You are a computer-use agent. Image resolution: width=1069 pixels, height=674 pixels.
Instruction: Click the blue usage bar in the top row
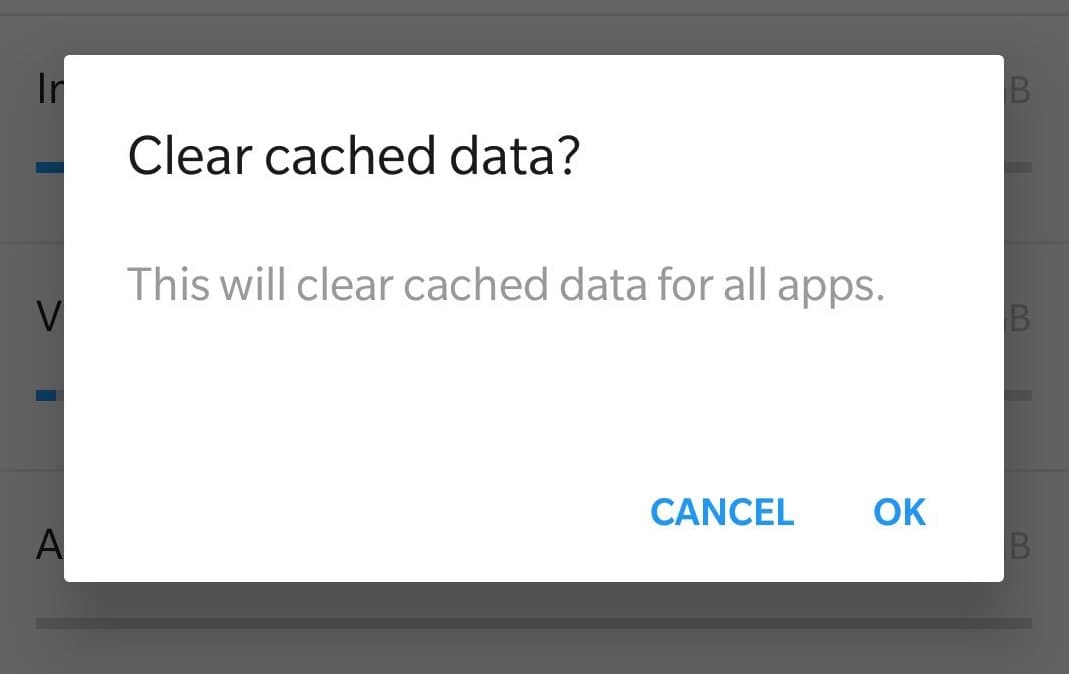[x=49, y=167]
